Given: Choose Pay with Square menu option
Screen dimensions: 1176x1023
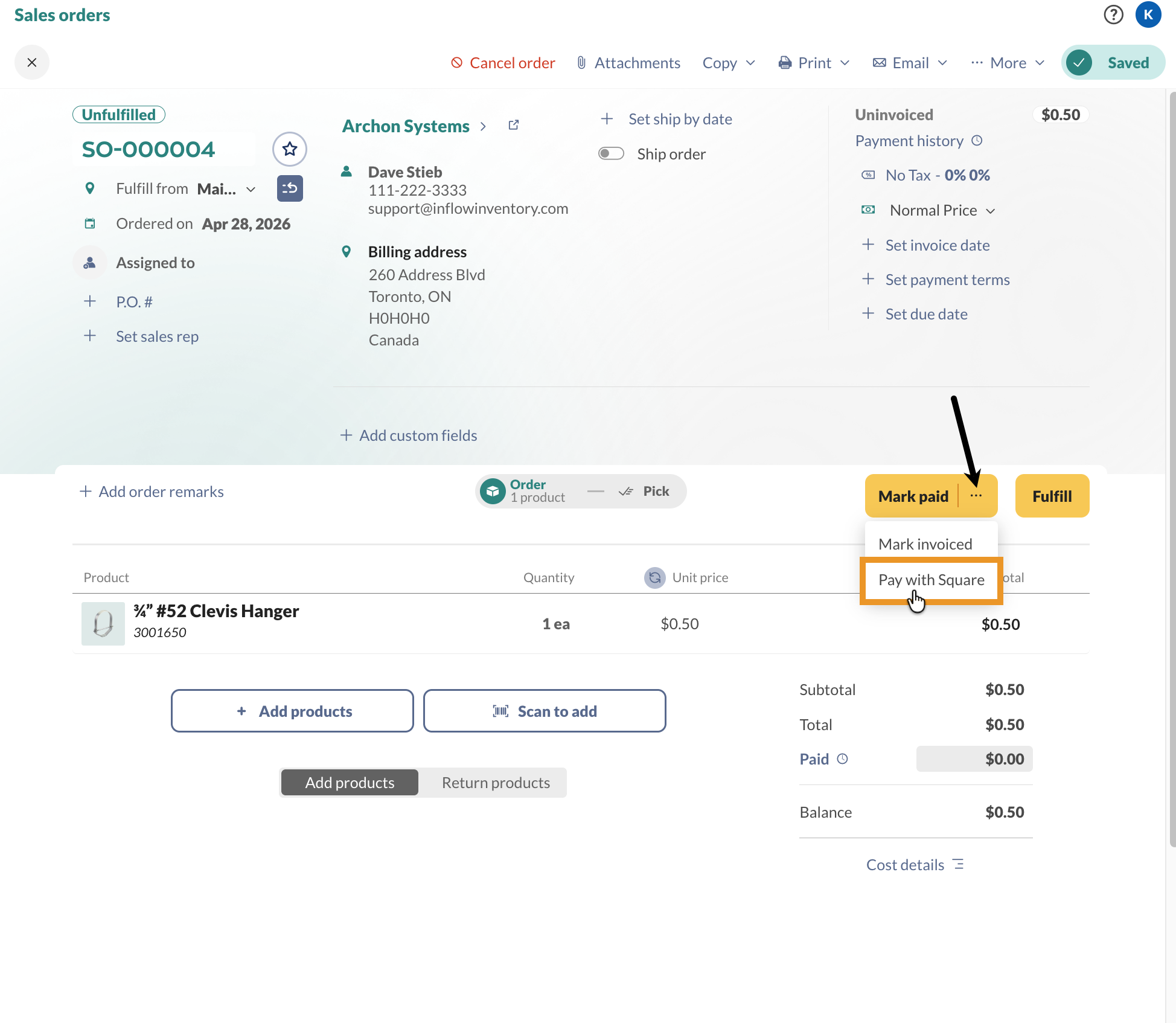Looking at the screenshot, I should pyautogui.click(x=931, y=580).
